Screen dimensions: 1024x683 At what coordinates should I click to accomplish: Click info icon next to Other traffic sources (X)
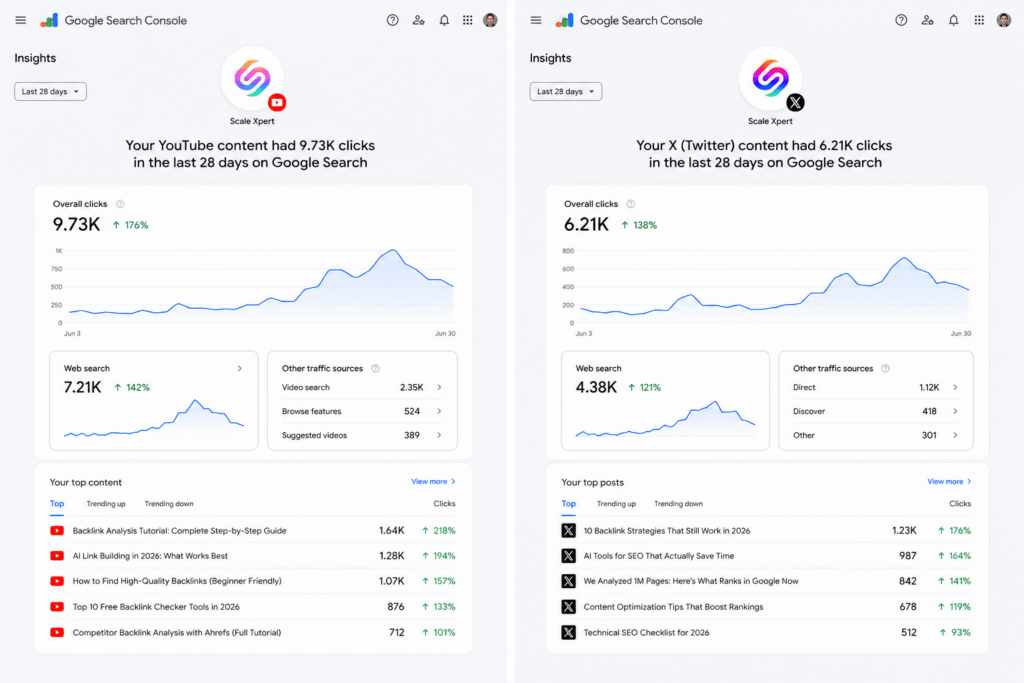click(886, 368)
